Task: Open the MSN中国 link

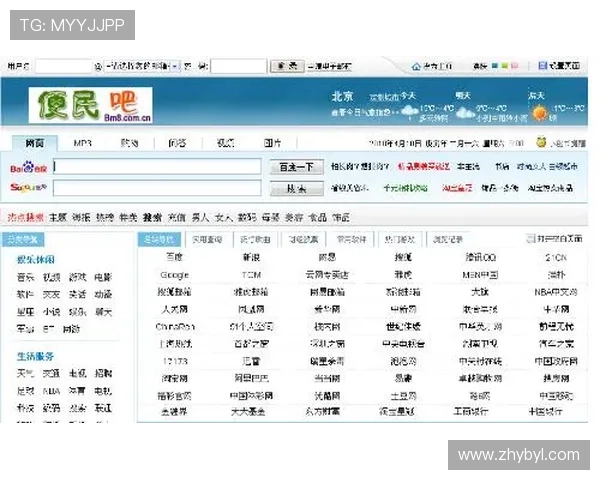Action: (x=480, y=275)
